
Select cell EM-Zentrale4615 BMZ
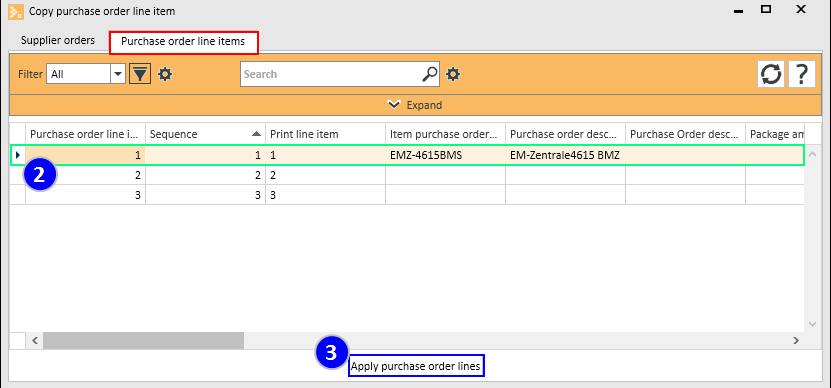(565, 155)
